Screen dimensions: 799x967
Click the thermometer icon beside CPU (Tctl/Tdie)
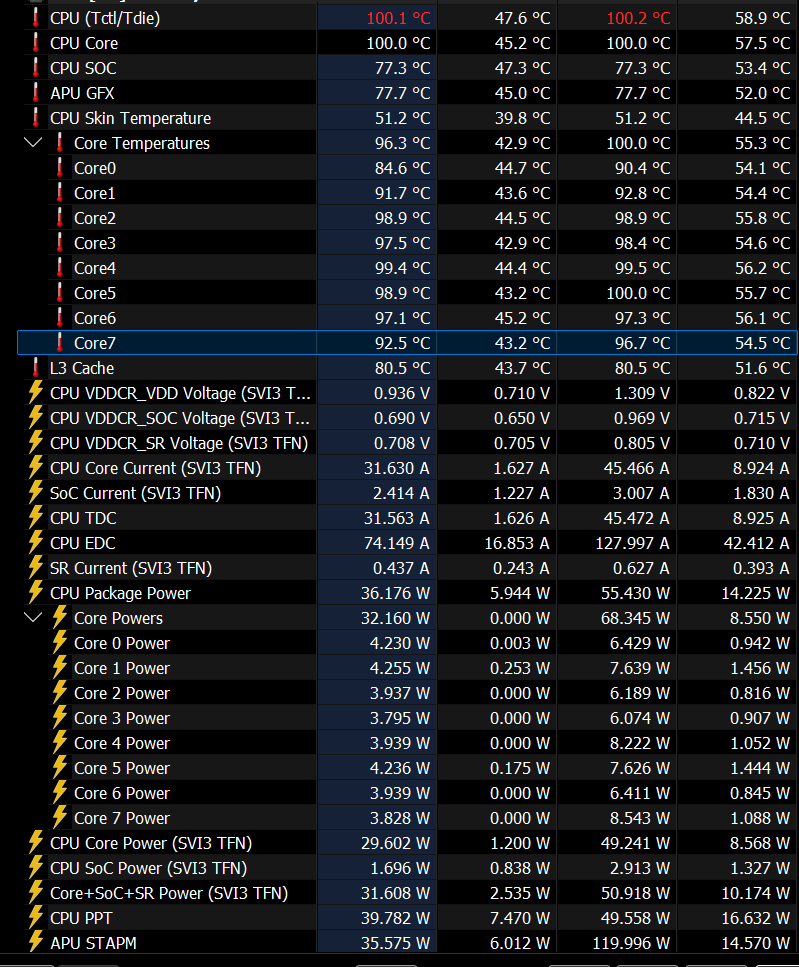[x=36, y=18]
